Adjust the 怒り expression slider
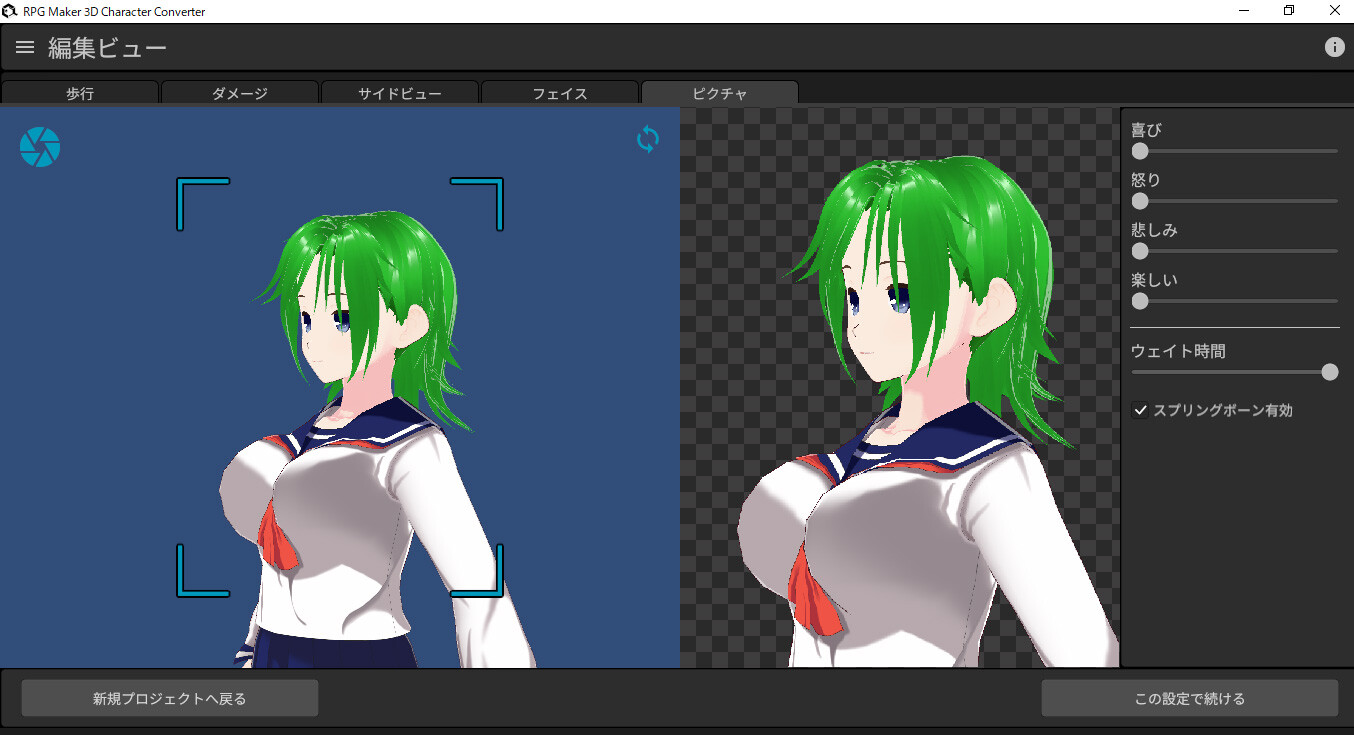1354x735 pixels. pyautogui.click(x=1139, y=201)
